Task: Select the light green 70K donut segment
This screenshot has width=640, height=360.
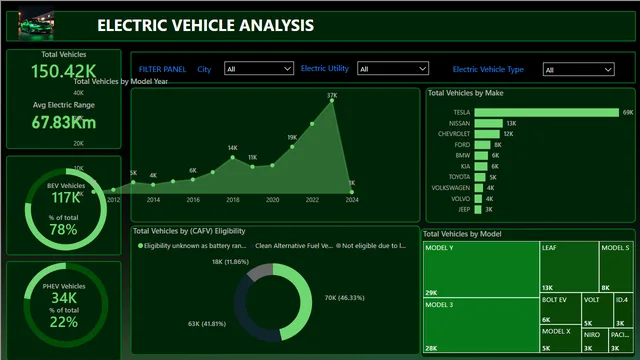Action: (x=305, y=302)
